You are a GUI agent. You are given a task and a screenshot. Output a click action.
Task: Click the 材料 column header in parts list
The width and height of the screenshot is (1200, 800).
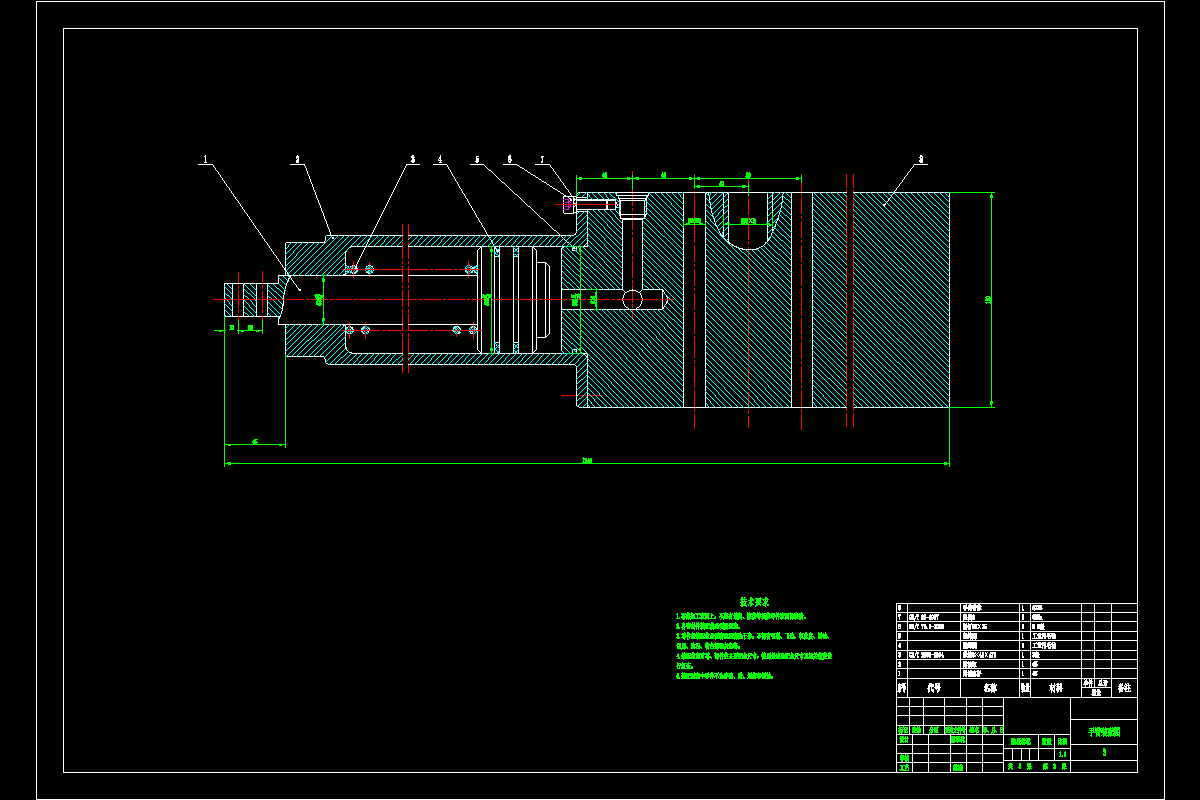[1056, 688]
